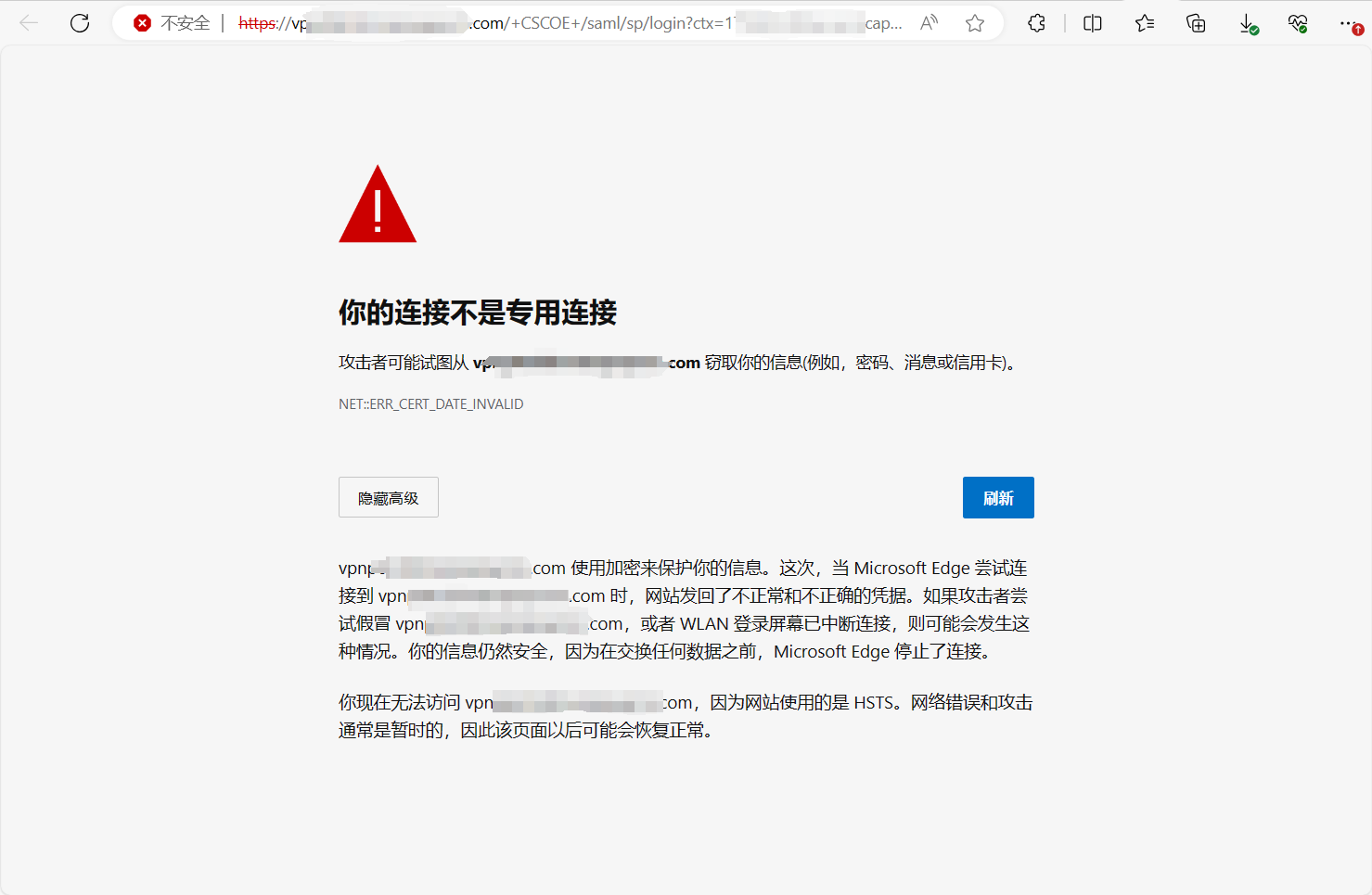This screenshot has height=895, width=1372.
Task: Click the NET::ERR_CERT_DATE_INVALID error code
Action: coord(430,404)
